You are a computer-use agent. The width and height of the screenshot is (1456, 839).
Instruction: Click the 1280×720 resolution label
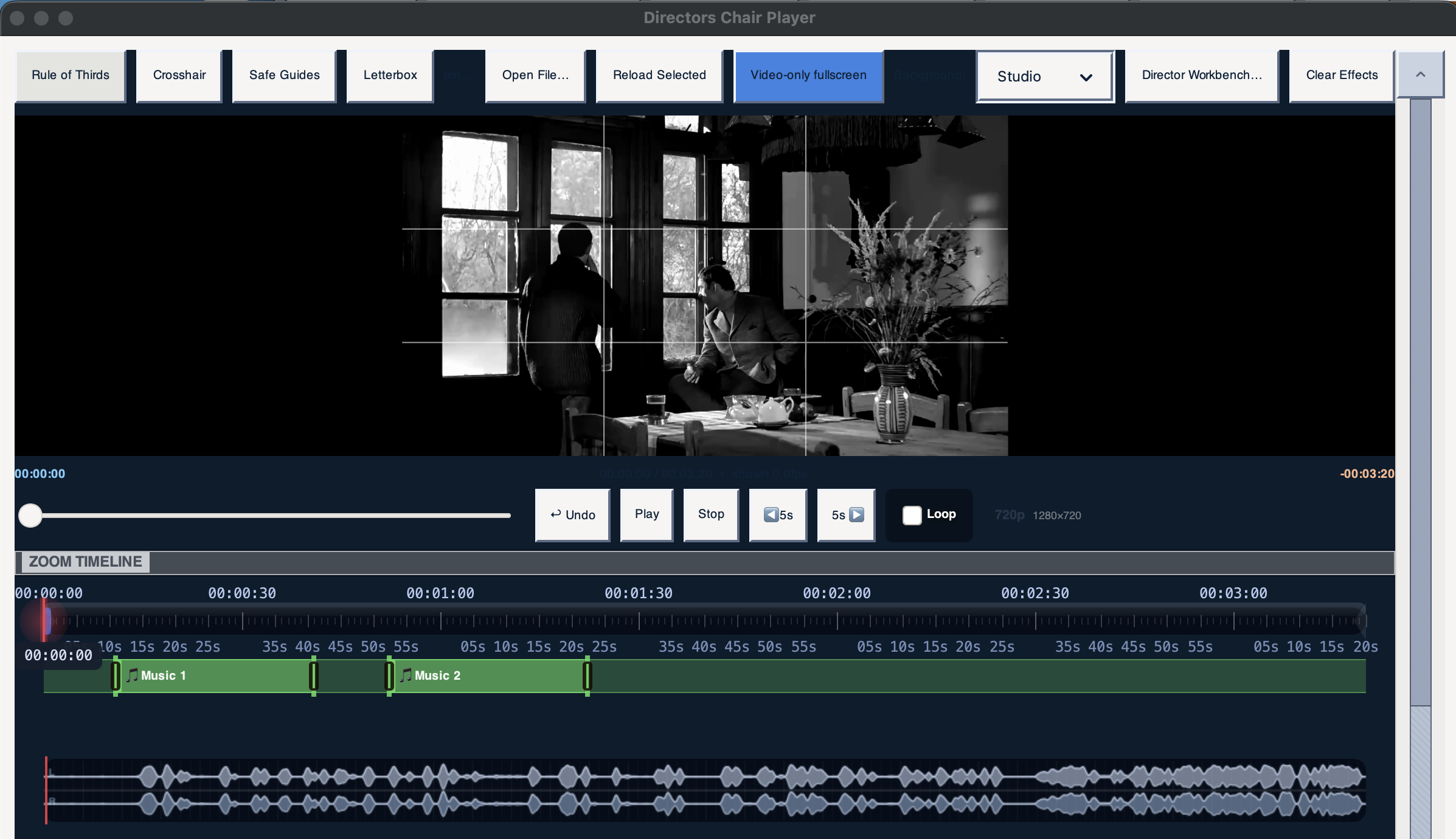pyautogui.click(x=1057, y=516)
